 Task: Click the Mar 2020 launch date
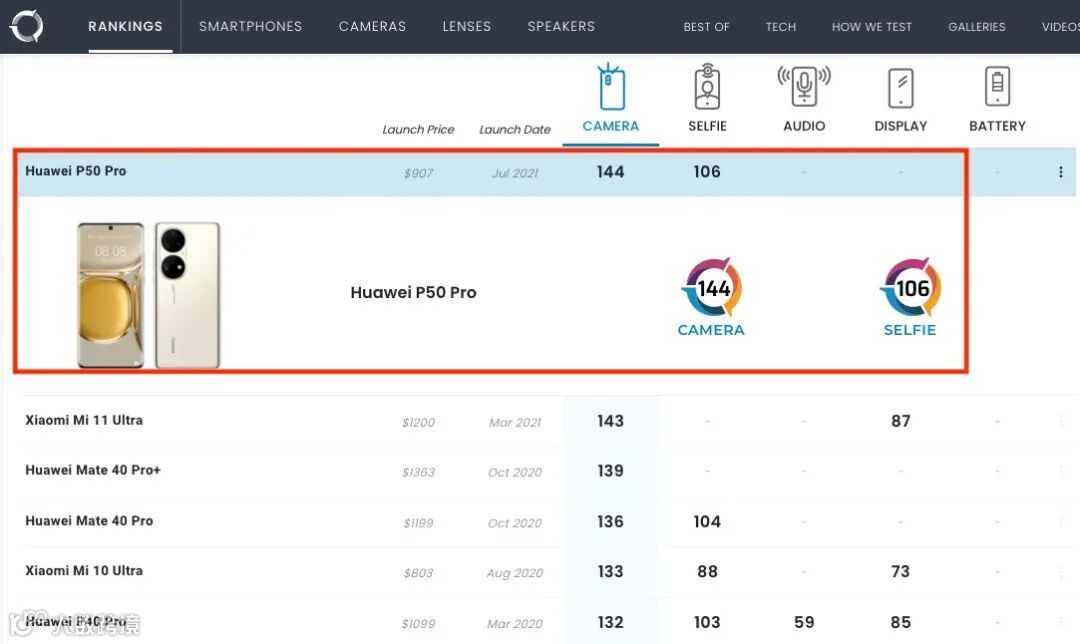point(515,624)
